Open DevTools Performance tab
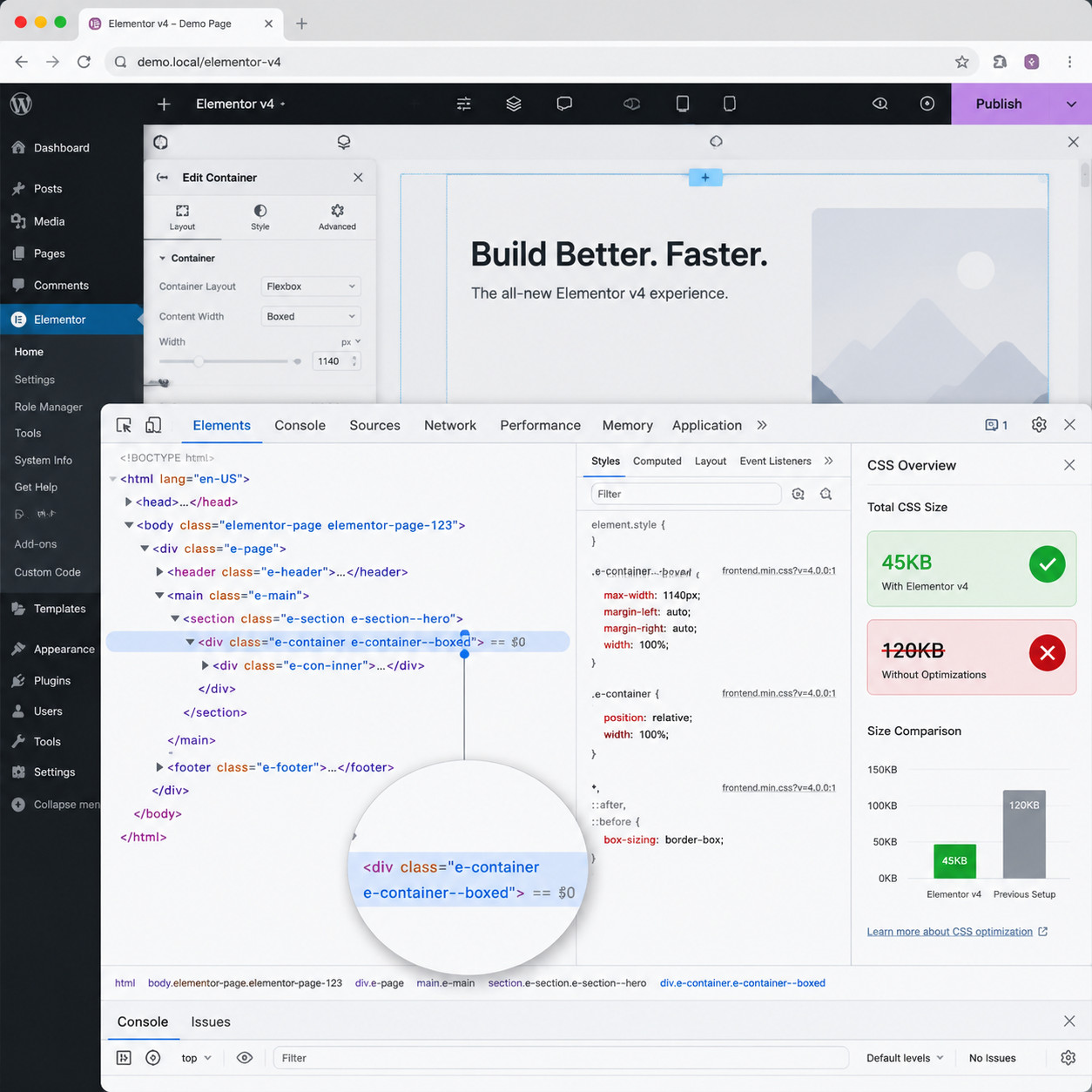1092x1092 pixels. pyautogui.click(x=540, y=425)
